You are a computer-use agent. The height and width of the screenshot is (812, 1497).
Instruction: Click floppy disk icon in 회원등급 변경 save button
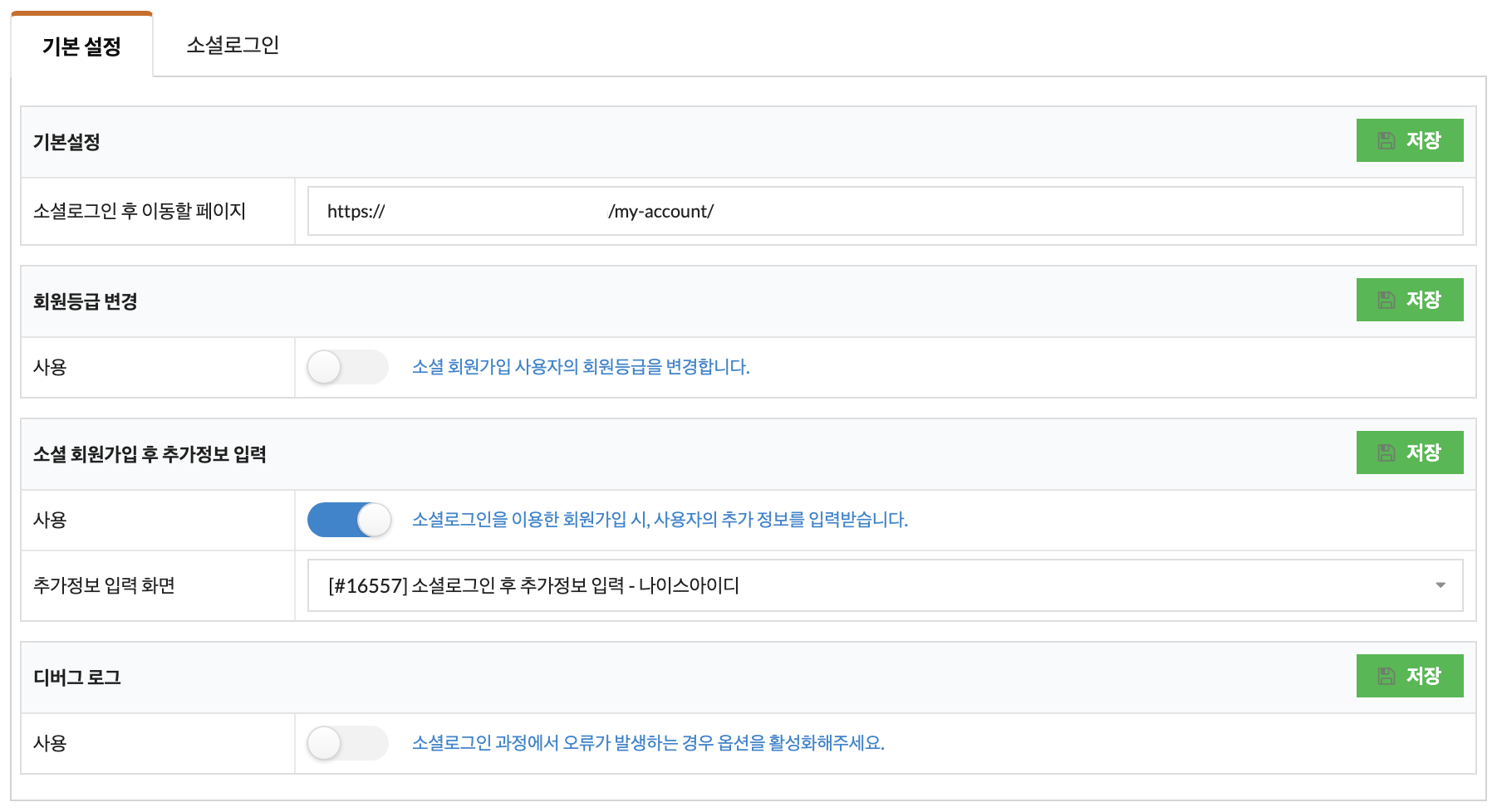point(1386,300)
